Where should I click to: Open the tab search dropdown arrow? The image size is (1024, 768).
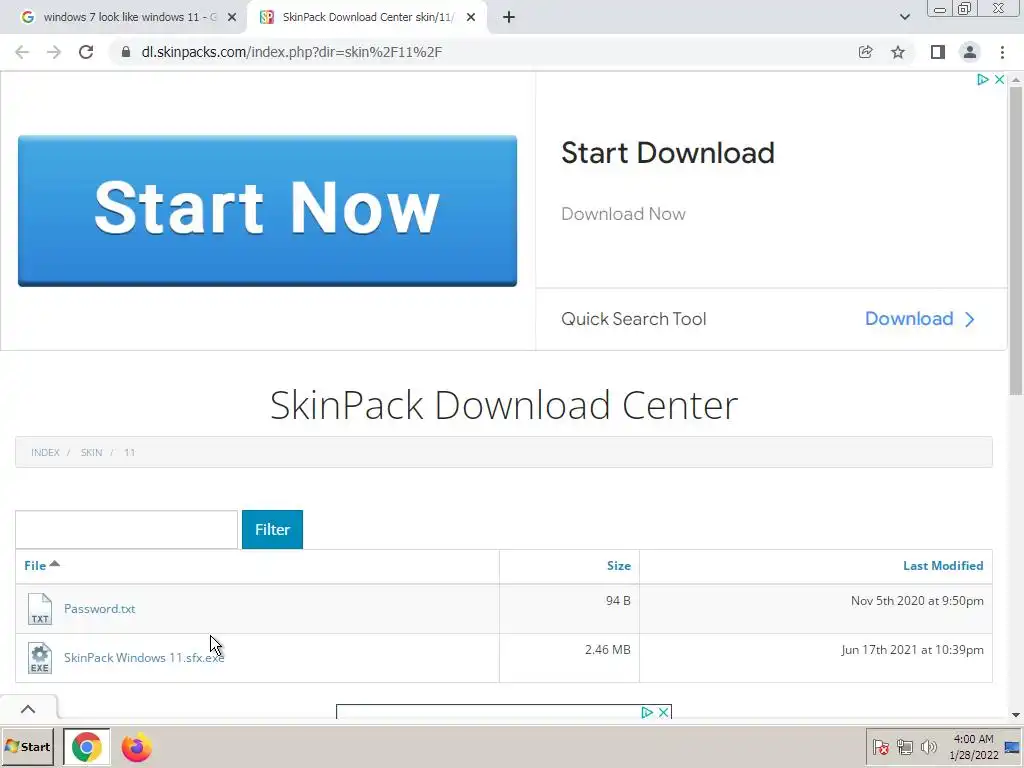(x=904, y=17)
